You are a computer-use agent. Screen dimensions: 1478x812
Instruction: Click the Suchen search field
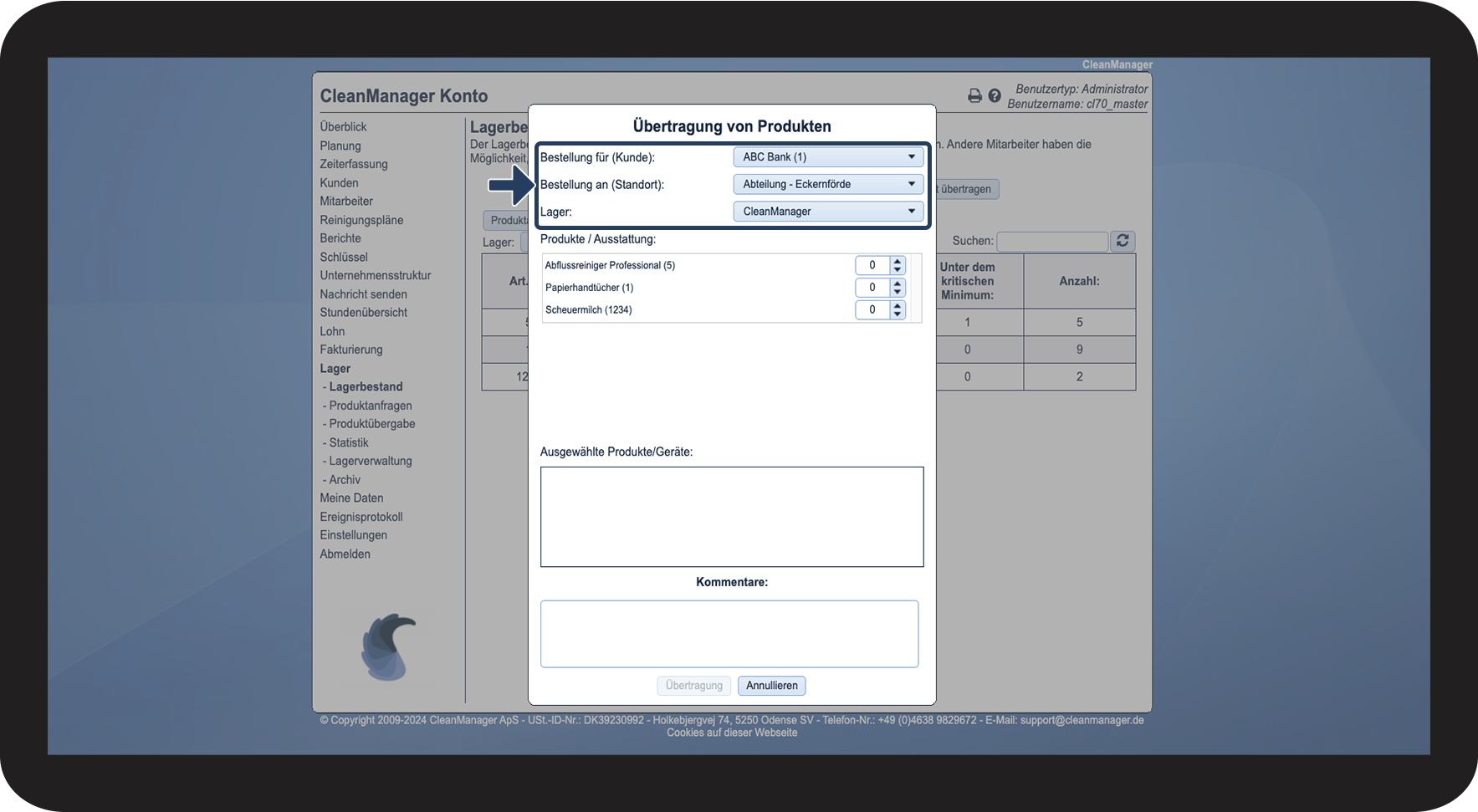pos(1052,241)
